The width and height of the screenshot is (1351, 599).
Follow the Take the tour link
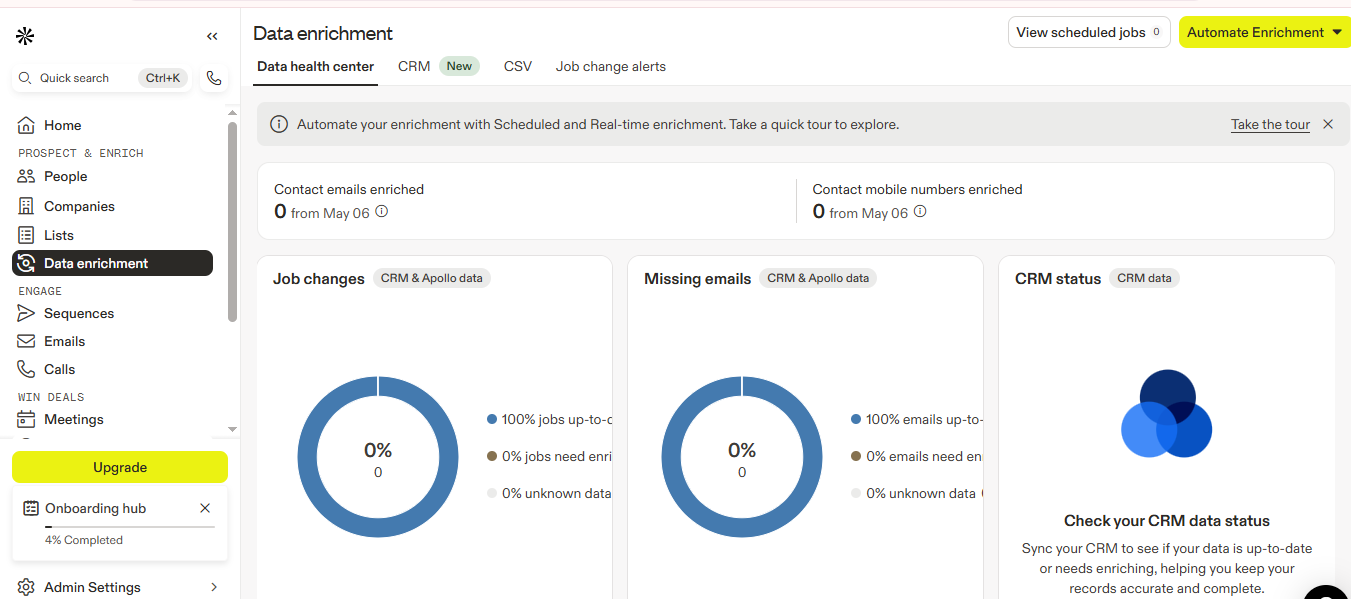[1270, 124]
